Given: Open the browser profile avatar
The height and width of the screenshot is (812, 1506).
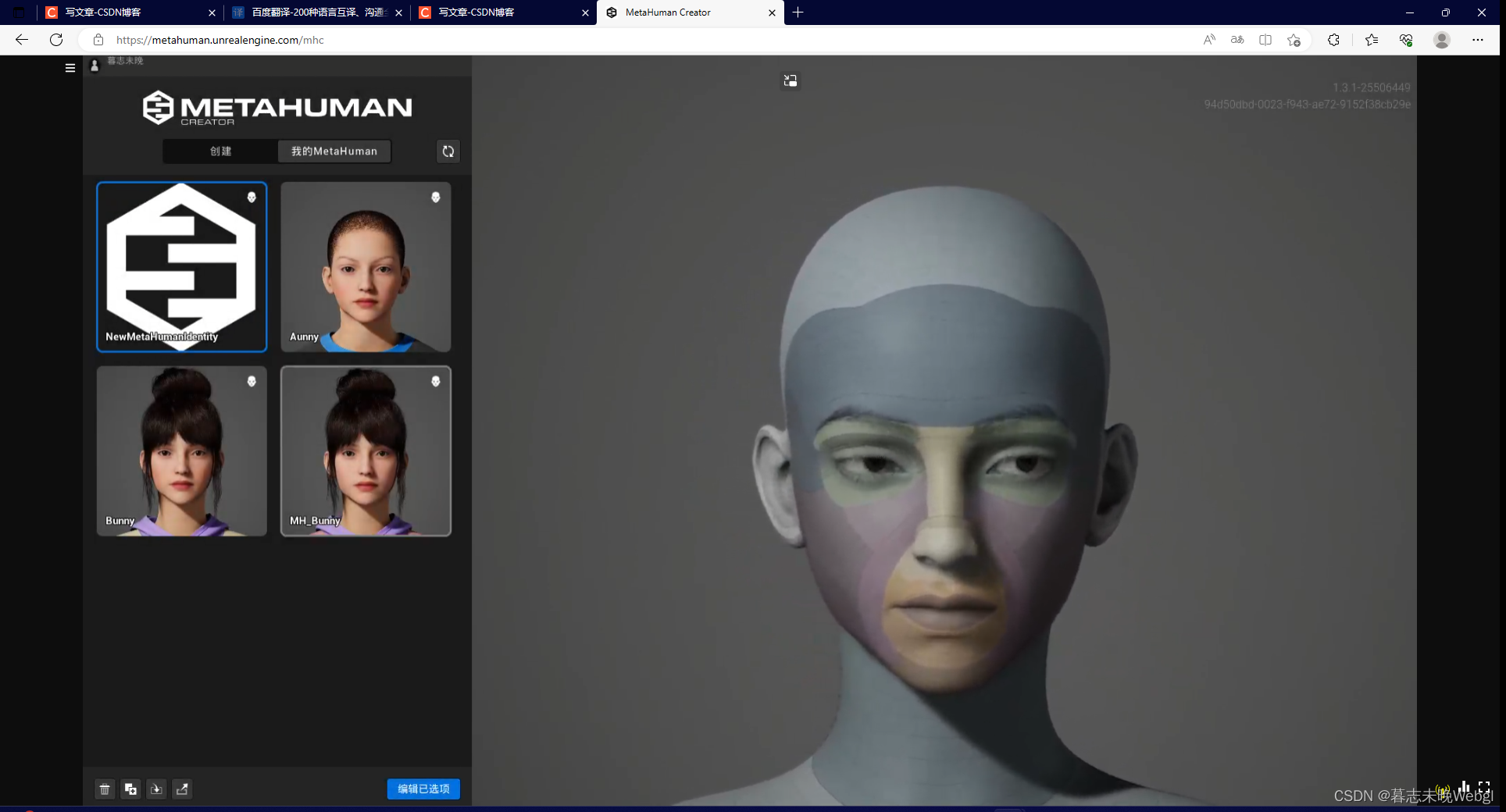Looking at the screenshot, I should click(1442, 40).
